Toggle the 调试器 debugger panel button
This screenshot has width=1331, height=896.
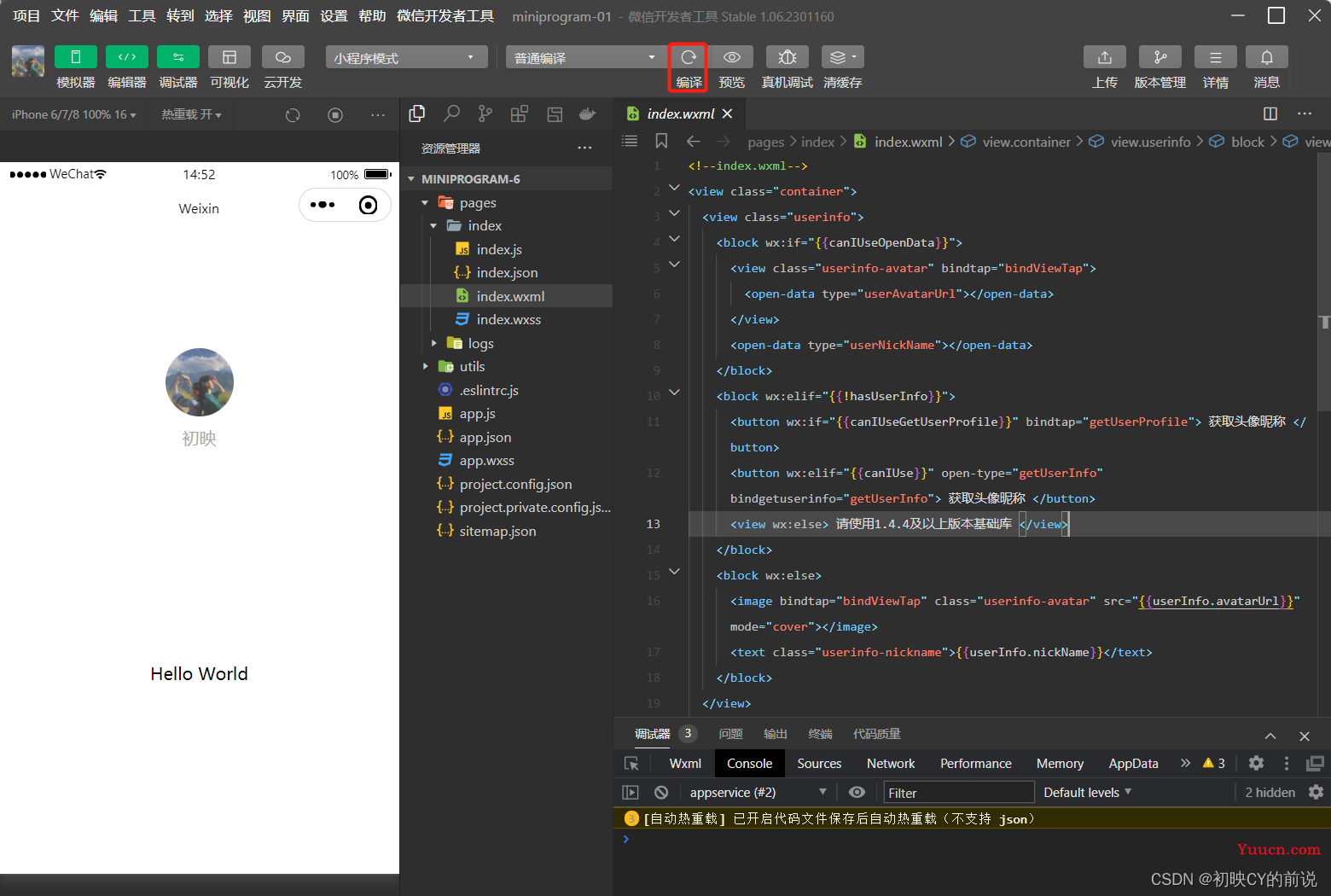click(x=178, y=57)
